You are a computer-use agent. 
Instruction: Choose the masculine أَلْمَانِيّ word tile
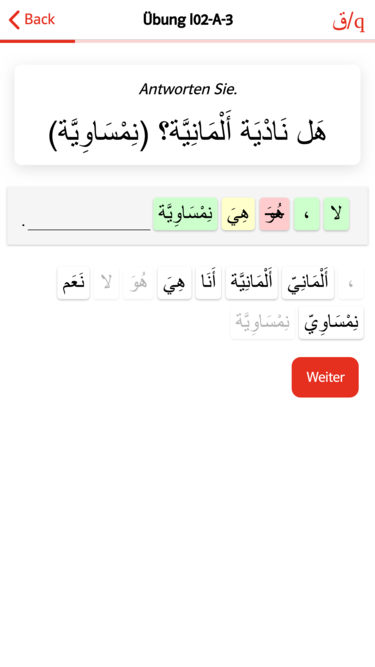tap(307, 283)
